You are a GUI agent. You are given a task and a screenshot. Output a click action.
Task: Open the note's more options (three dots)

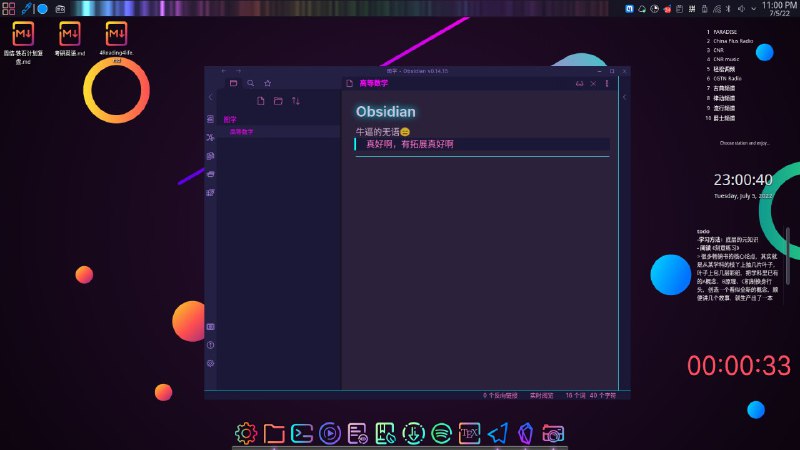pyautogui.click(x=607, y=83)
